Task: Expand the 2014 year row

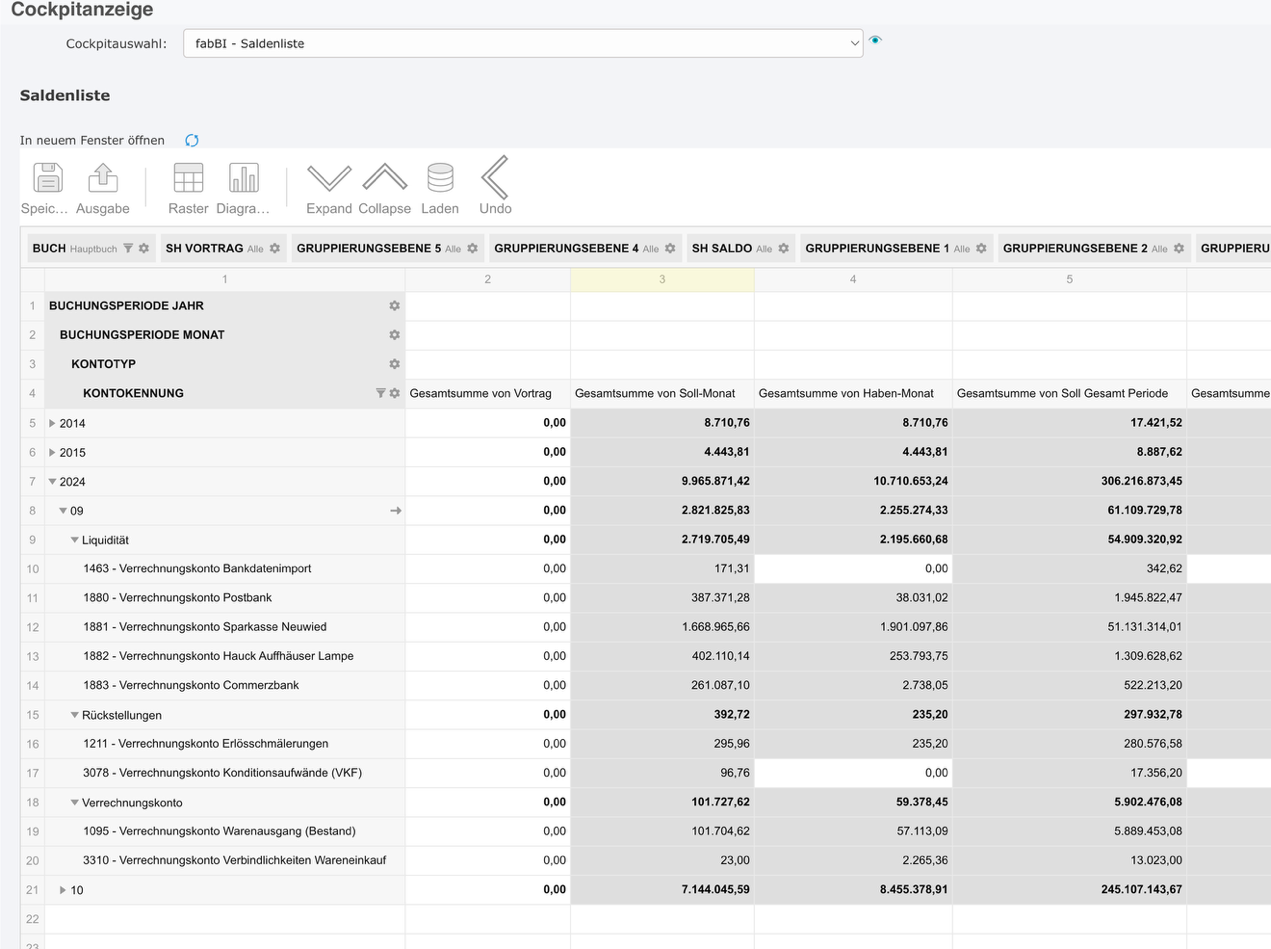Action: tap(53, 423)
